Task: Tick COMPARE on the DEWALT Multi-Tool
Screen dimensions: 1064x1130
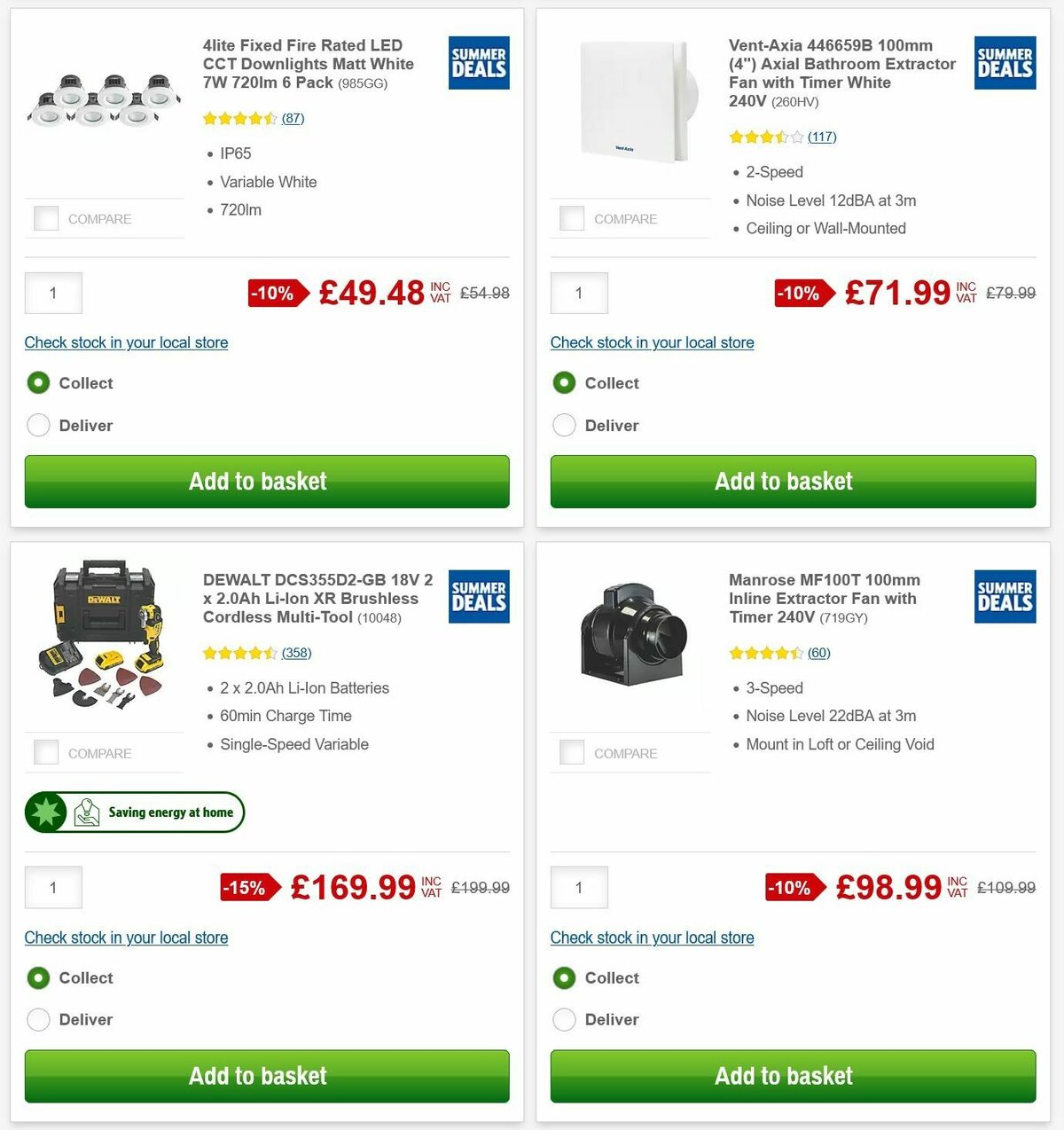Action: 45,752
